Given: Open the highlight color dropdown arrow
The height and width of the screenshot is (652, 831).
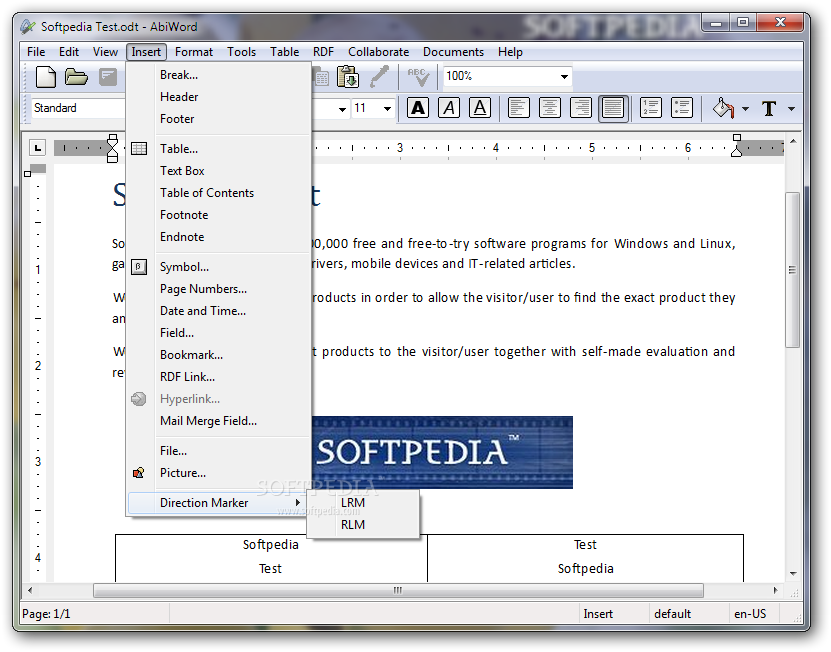Looking at the screenshot, I should point(745,109).
